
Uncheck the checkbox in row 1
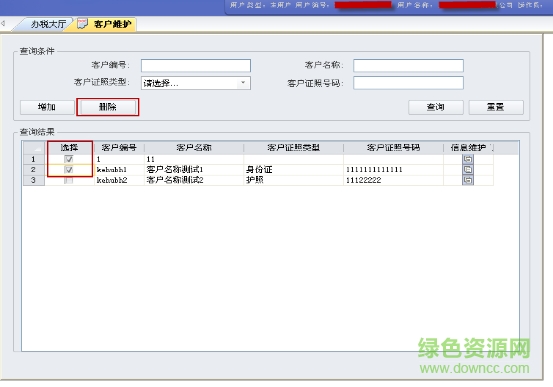pos(68,159)
